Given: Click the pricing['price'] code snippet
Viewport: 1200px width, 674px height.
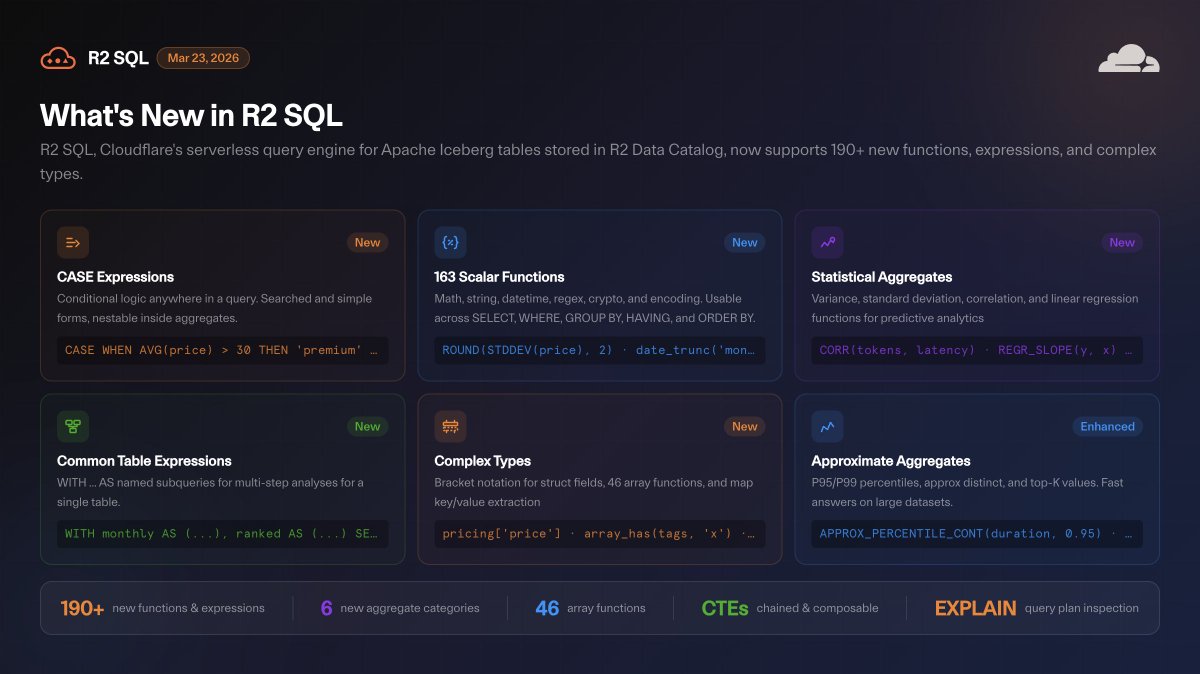Looking at the screenshot, I should 600,534.
